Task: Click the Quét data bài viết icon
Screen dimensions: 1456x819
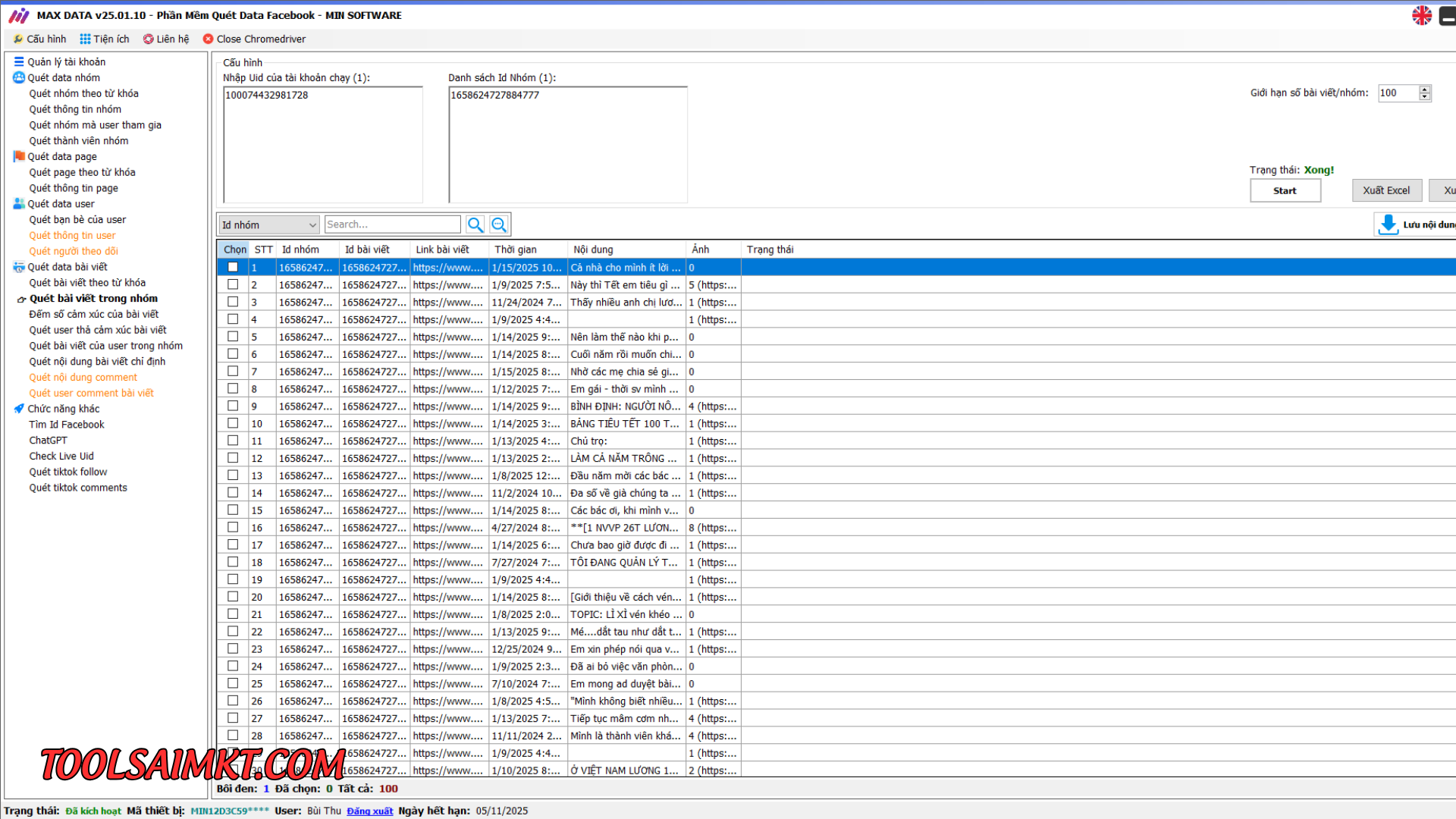Action: pos(19,267)
